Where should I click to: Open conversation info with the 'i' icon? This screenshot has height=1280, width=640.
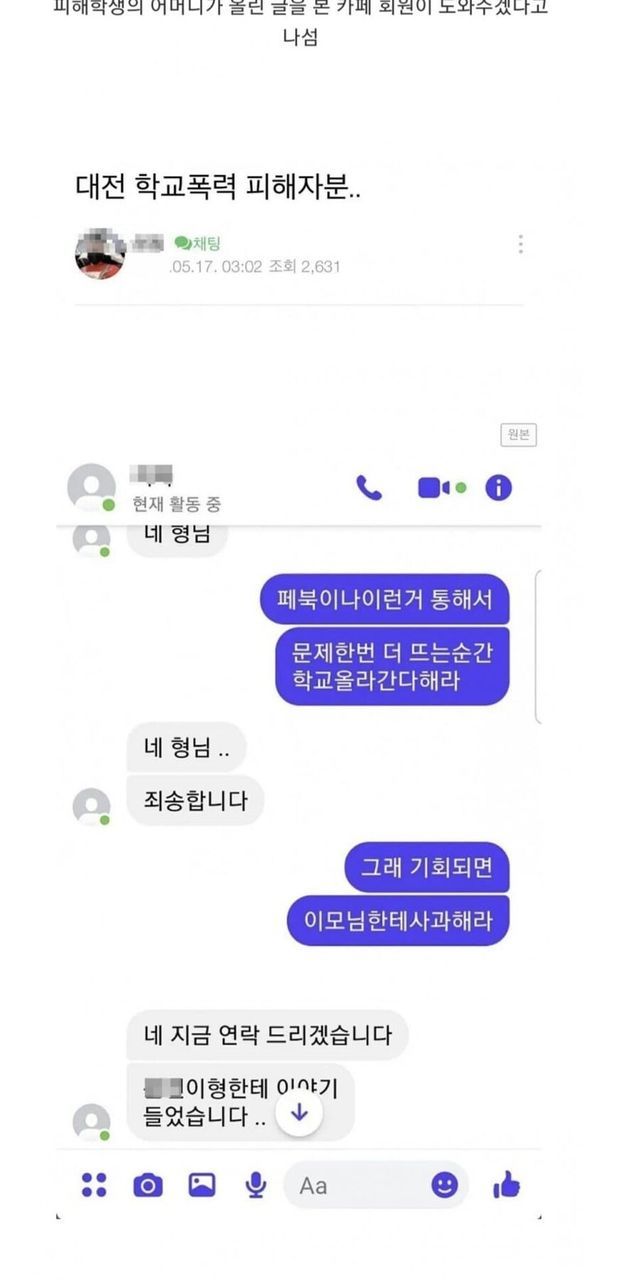pyautogui.click(x=498, y=488)
